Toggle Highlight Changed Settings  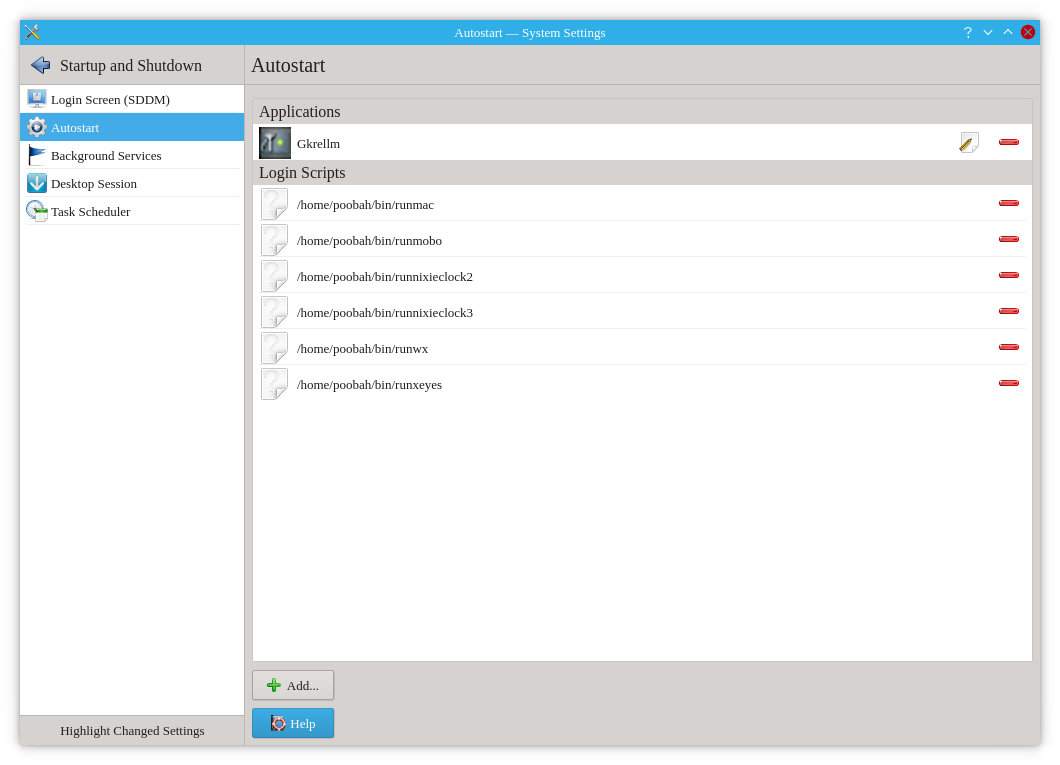click(132, 731)
